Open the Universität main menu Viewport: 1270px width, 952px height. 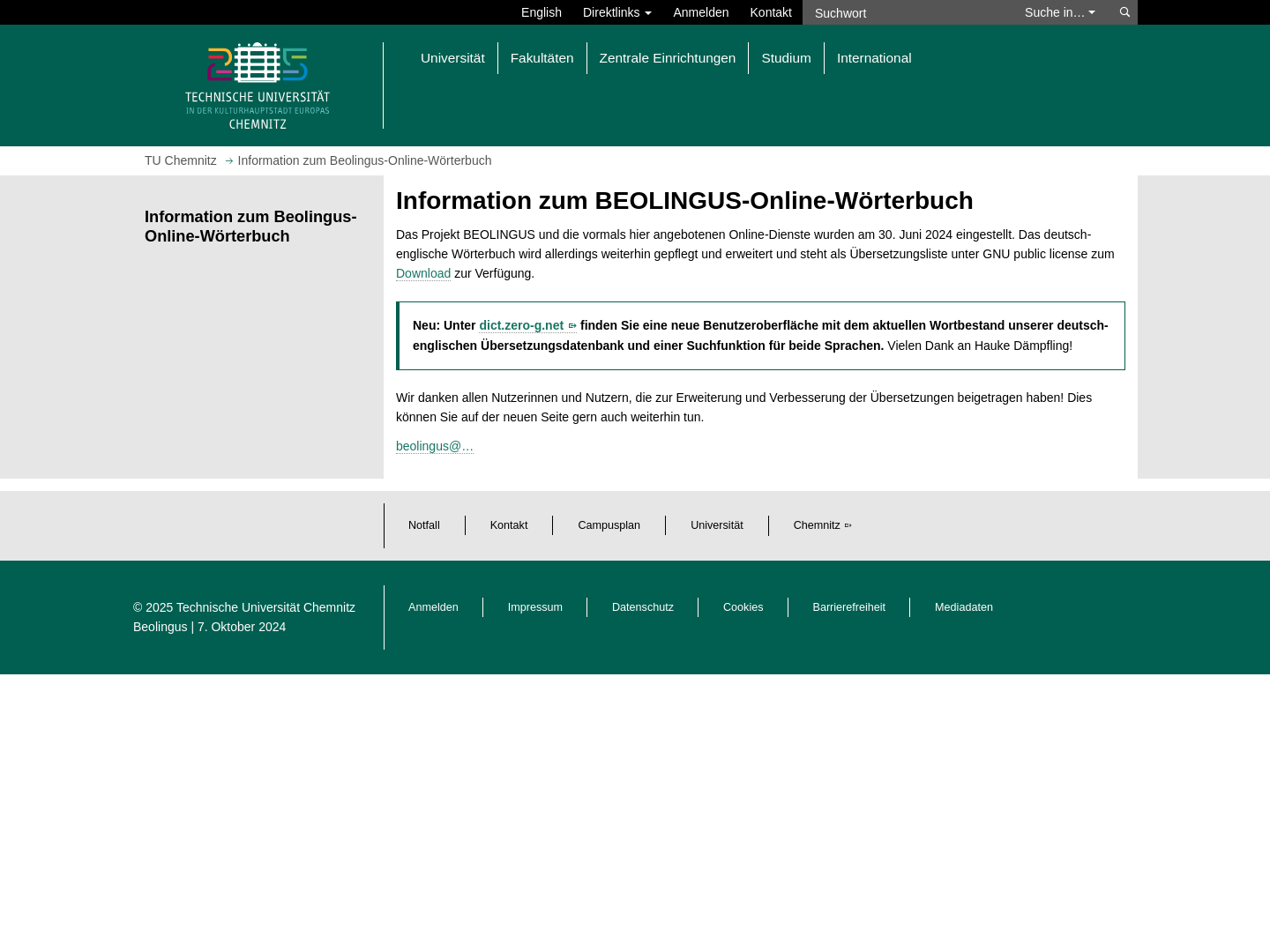click(452, 58)
